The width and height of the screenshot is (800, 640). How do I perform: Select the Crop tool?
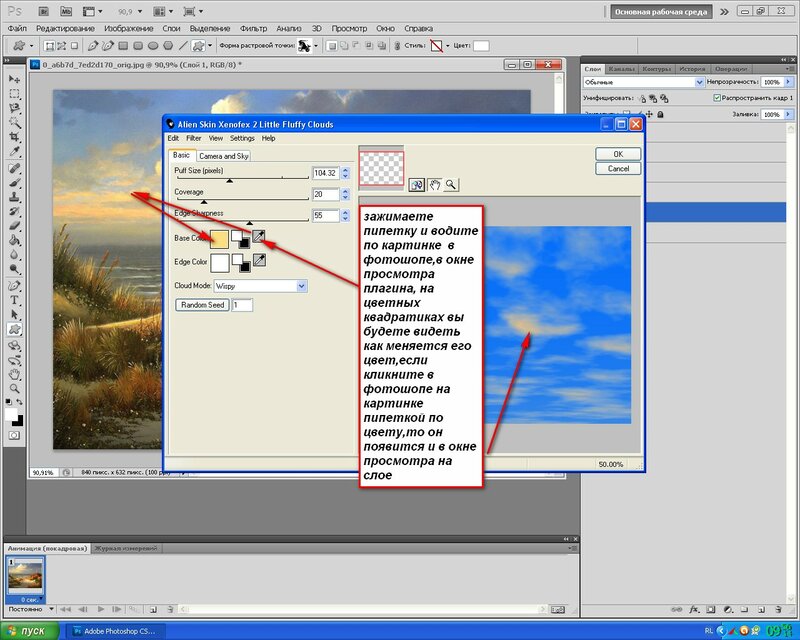coord(14,137)
